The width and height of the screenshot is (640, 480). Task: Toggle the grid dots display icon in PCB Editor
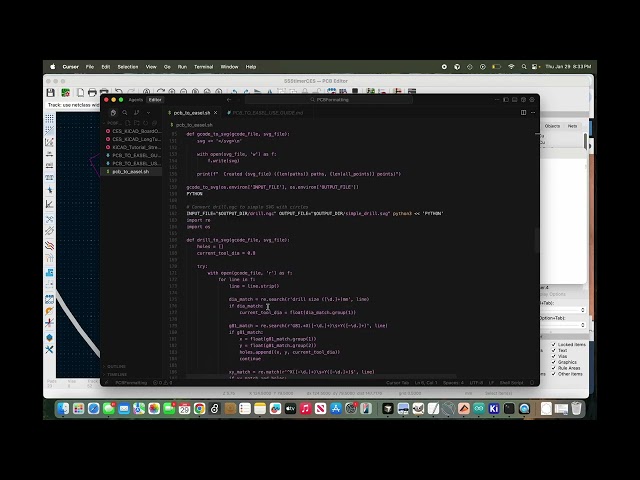(x=49, y=118)
